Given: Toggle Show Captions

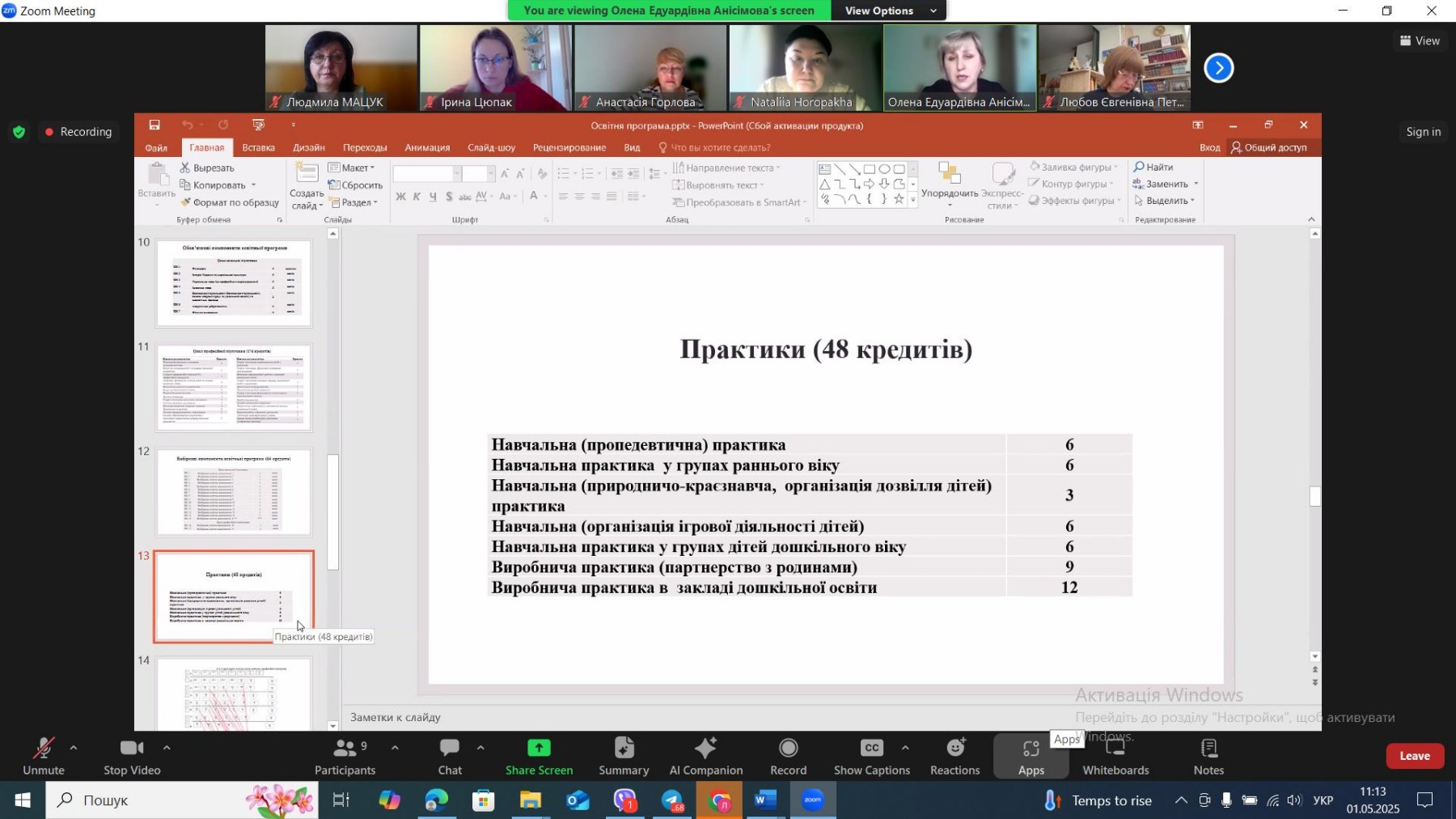Looking at the screenshot, I should click(871, 756).
